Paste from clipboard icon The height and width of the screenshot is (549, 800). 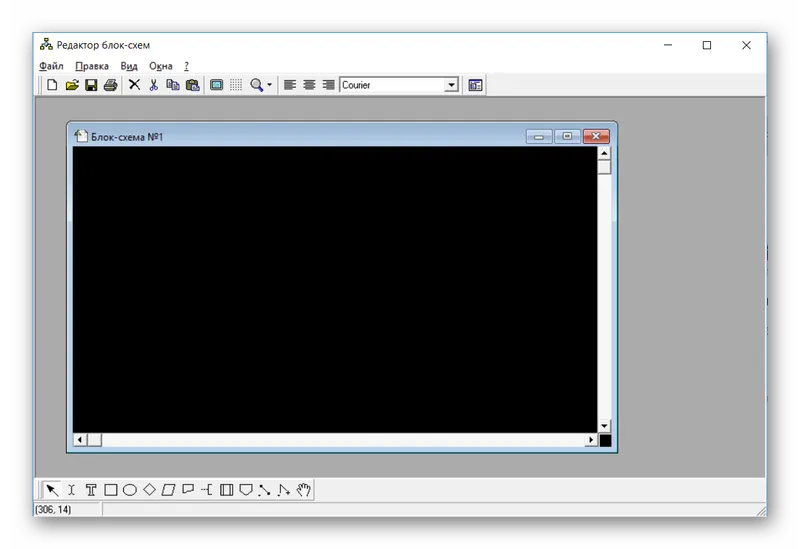(192, 85)
